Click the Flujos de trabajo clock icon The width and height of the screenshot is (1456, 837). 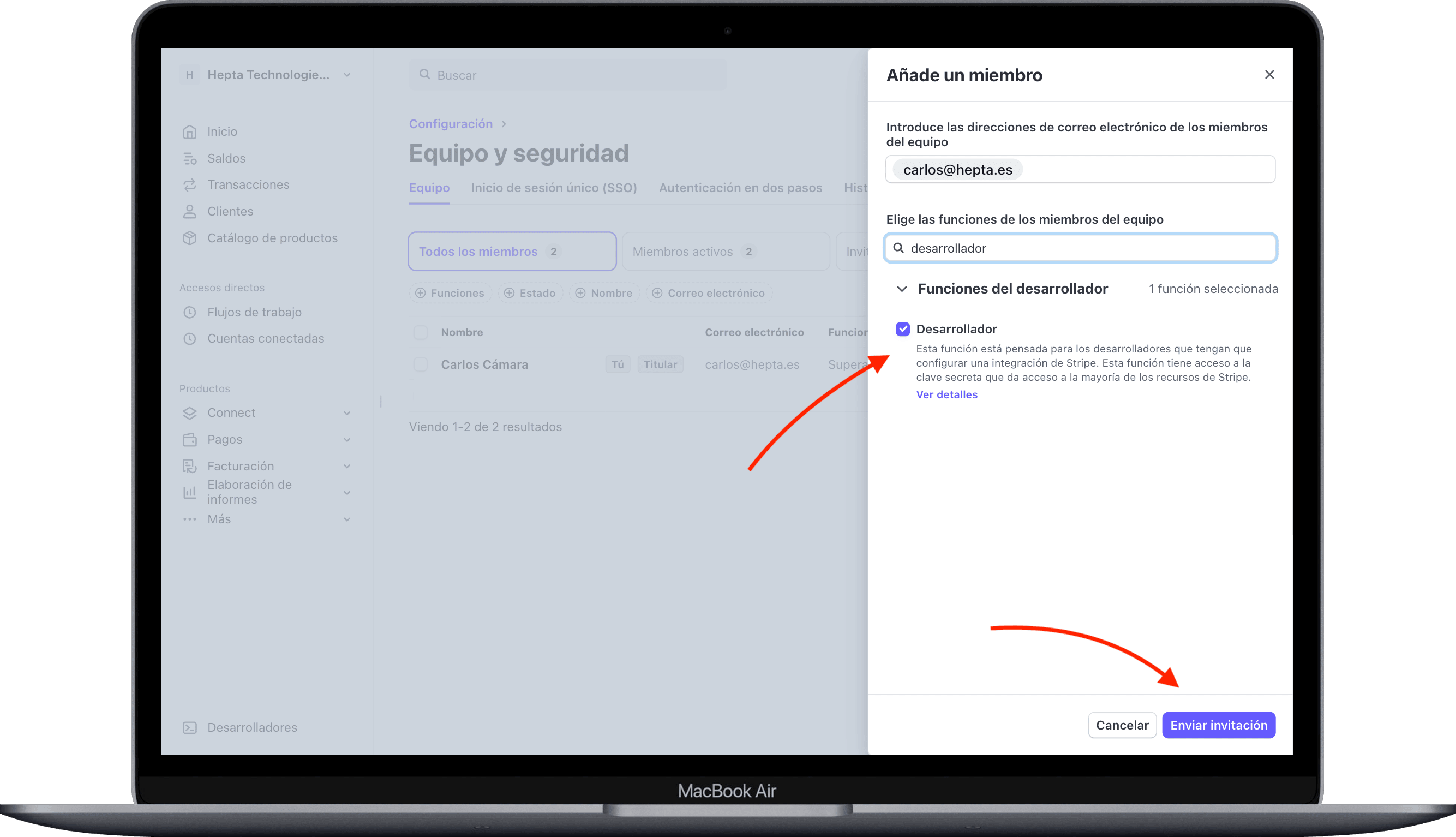[x=190, y=312]
